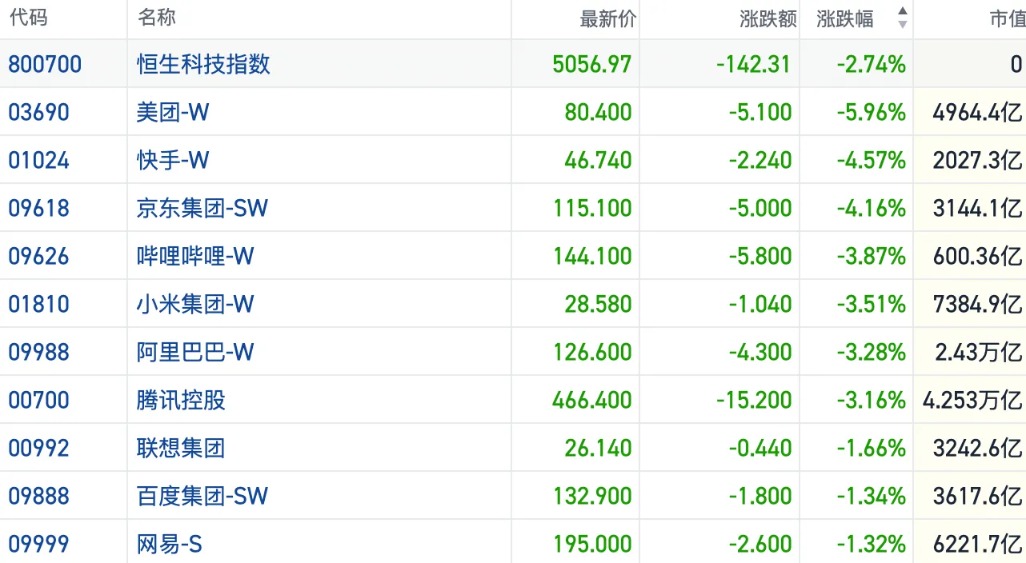Viewport: 1026px width, 563px height.
Task: Click 哔哩哔哩 market cap 600.36亿
Action: (x=978, y=256)
